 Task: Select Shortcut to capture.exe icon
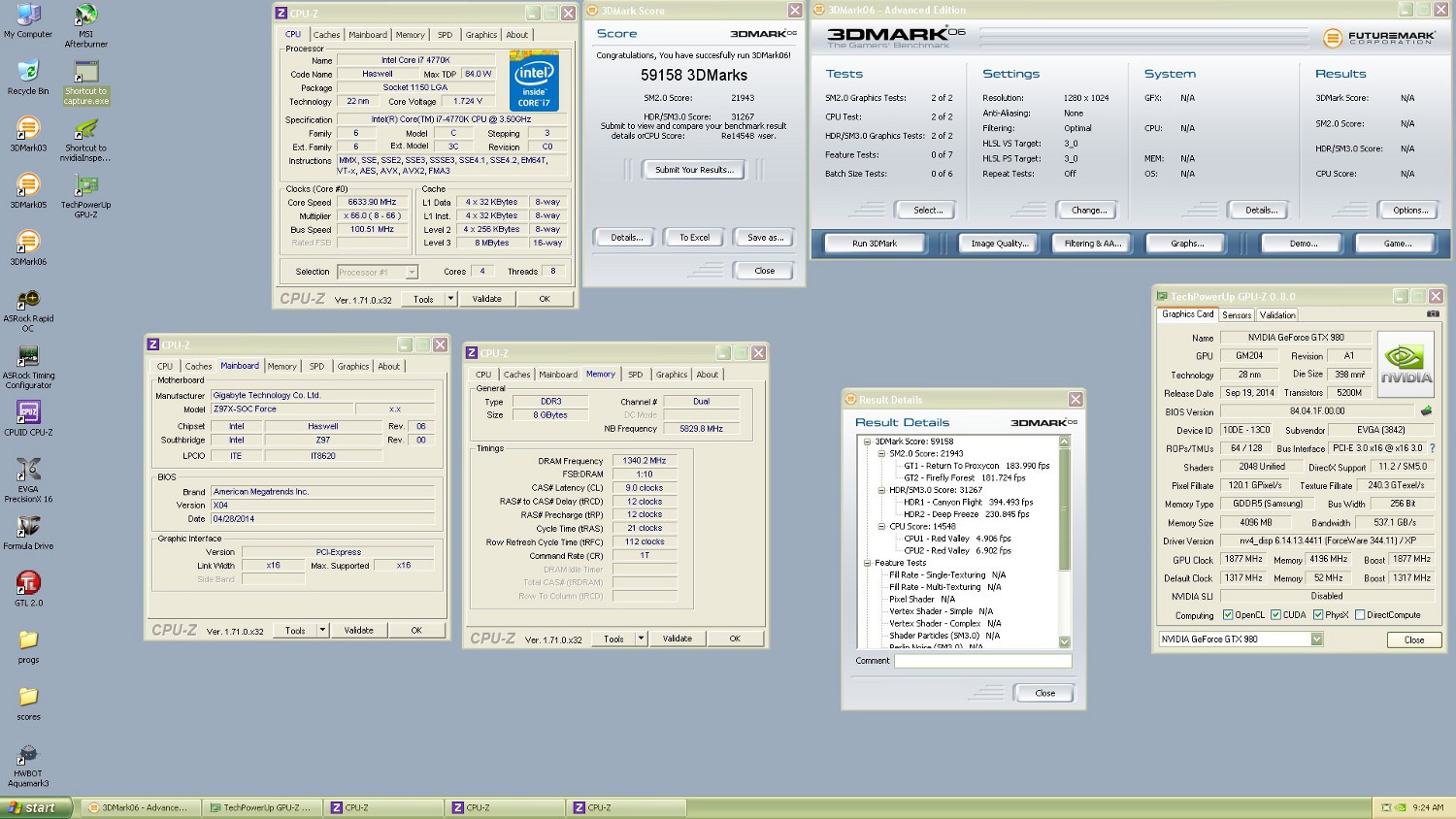click(86, 83)
